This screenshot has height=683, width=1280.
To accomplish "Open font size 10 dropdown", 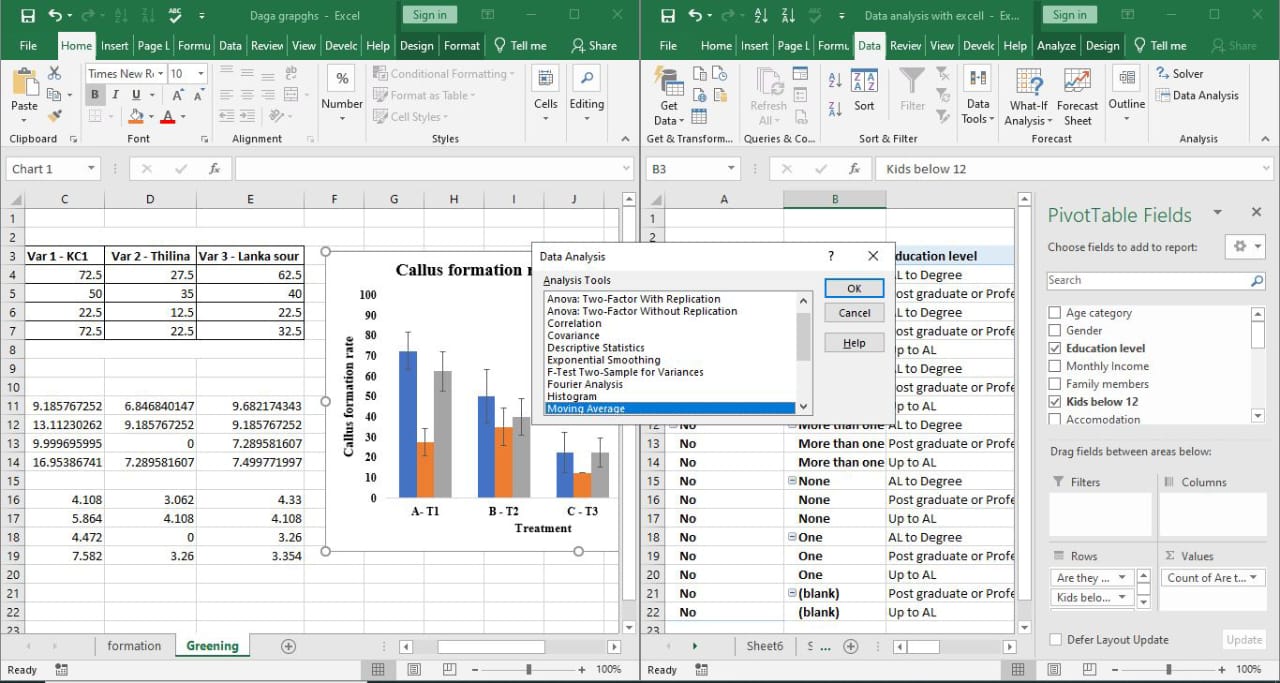I will click(201, 73).
